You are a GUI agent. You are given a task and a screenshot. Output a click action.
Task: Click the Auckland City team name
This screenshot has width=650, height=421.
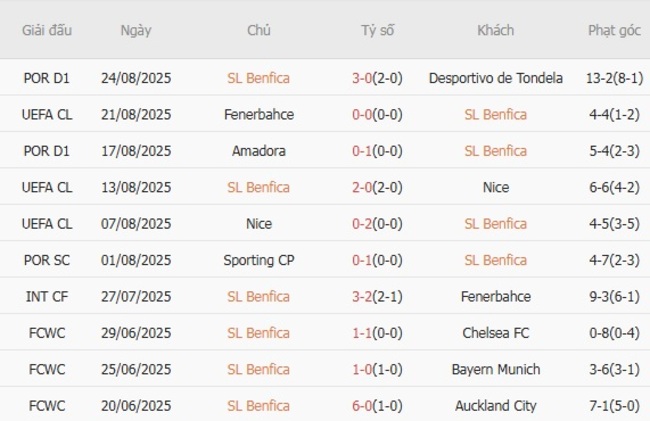click(x=495, y=406)
